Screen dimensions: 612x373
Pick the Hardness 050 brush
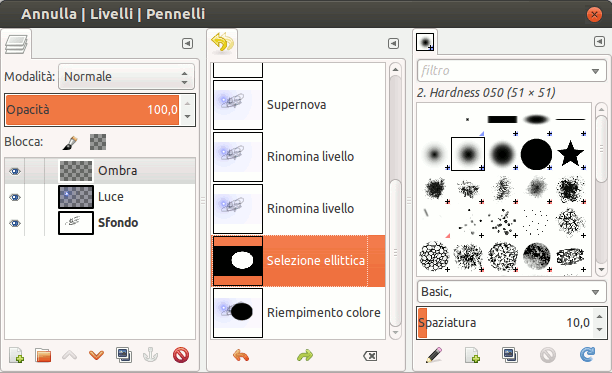point(468,154)
